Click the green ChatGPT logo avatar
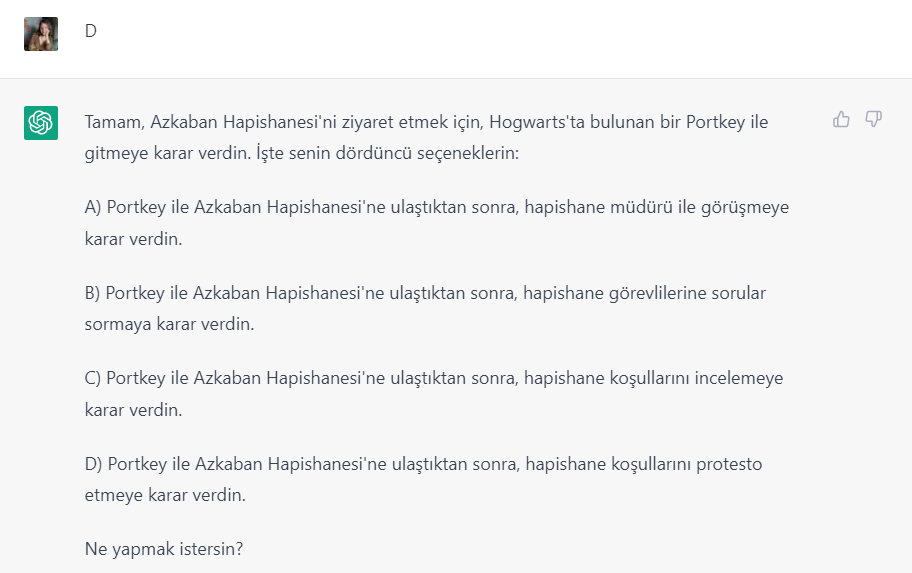 pos(41,123)
